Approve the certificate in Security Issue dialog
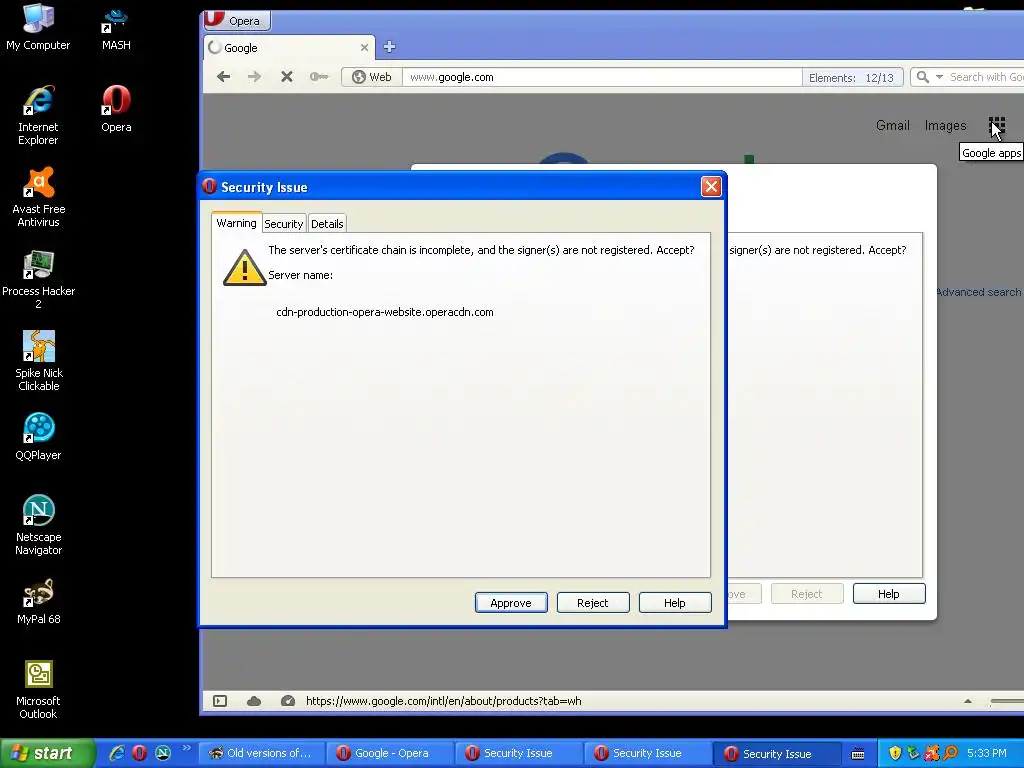The width and height of the screenshot is (1024, 768). point(511,603)
